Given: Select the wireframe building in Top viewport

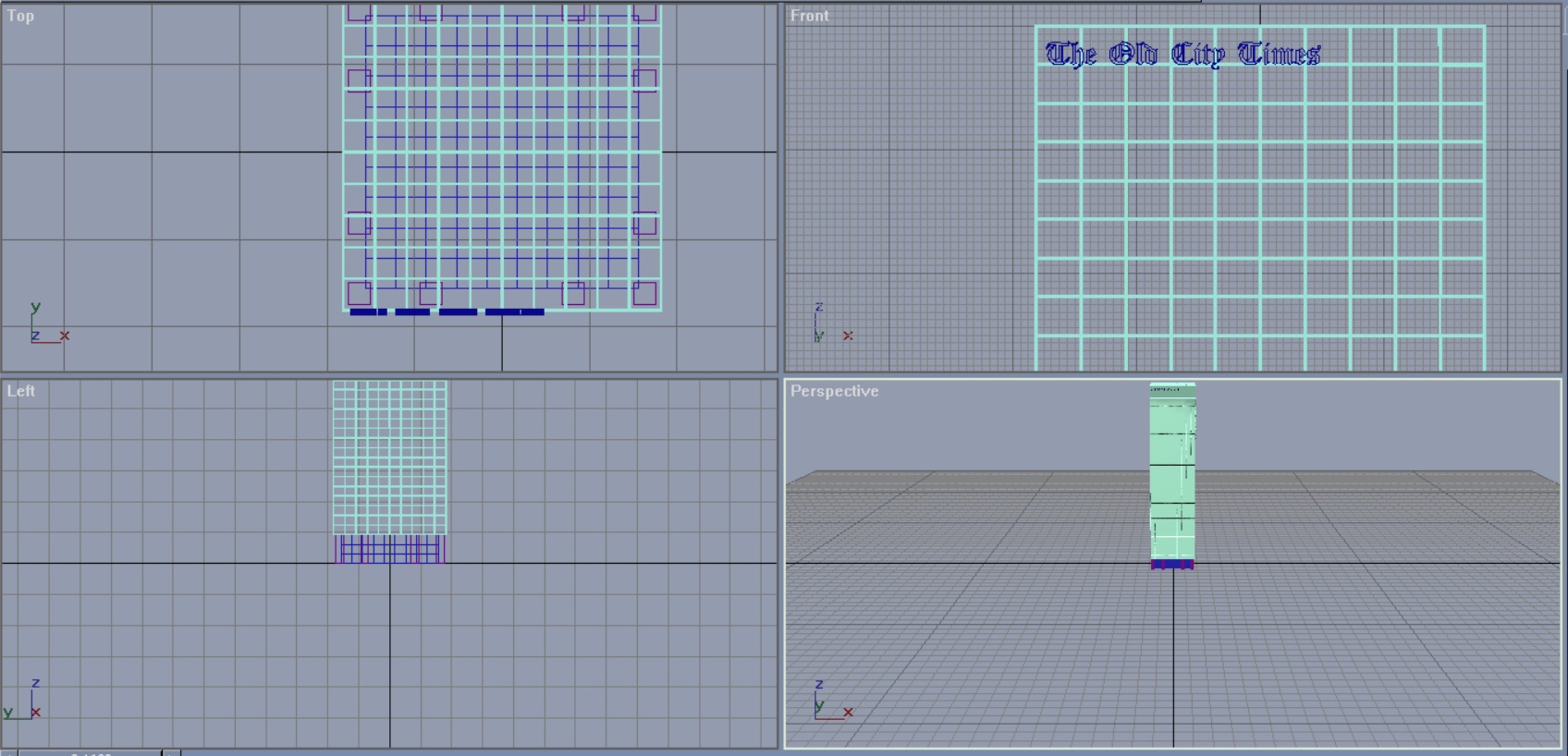Looking at the screenshot, I should tap(502, 157).
